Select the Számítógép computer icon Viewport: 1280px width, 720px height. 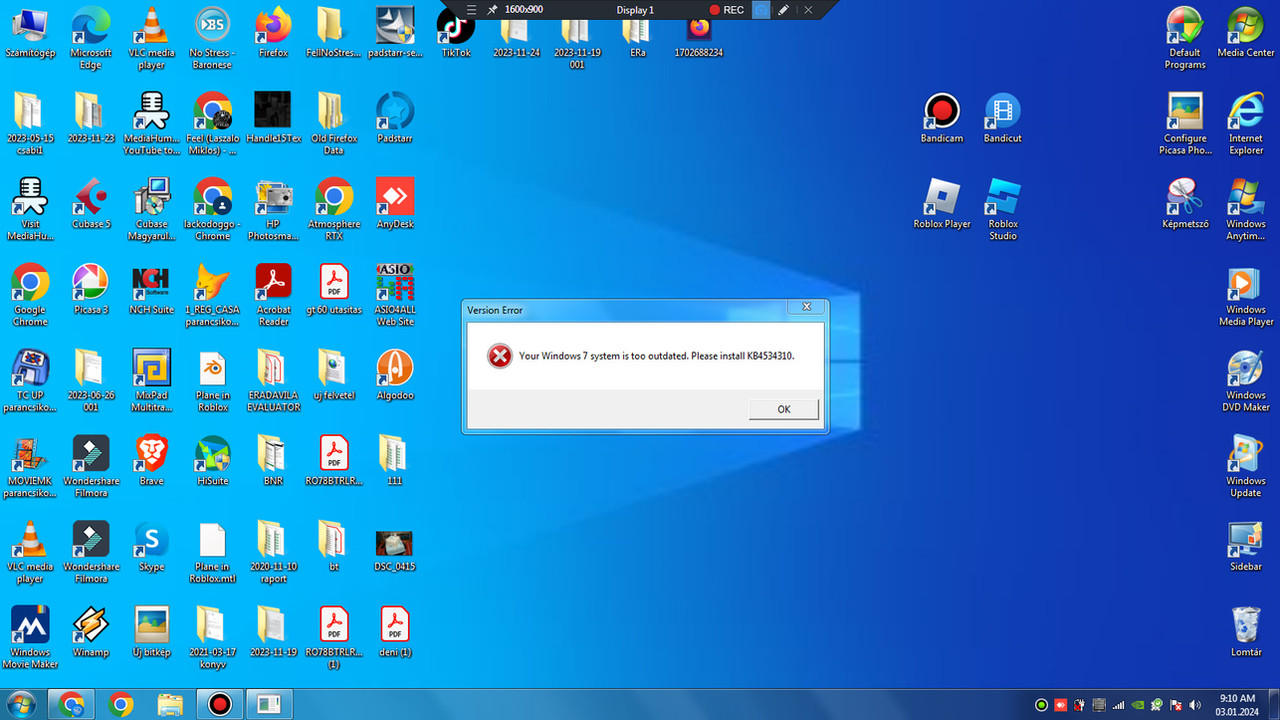[x=30, y=33]
